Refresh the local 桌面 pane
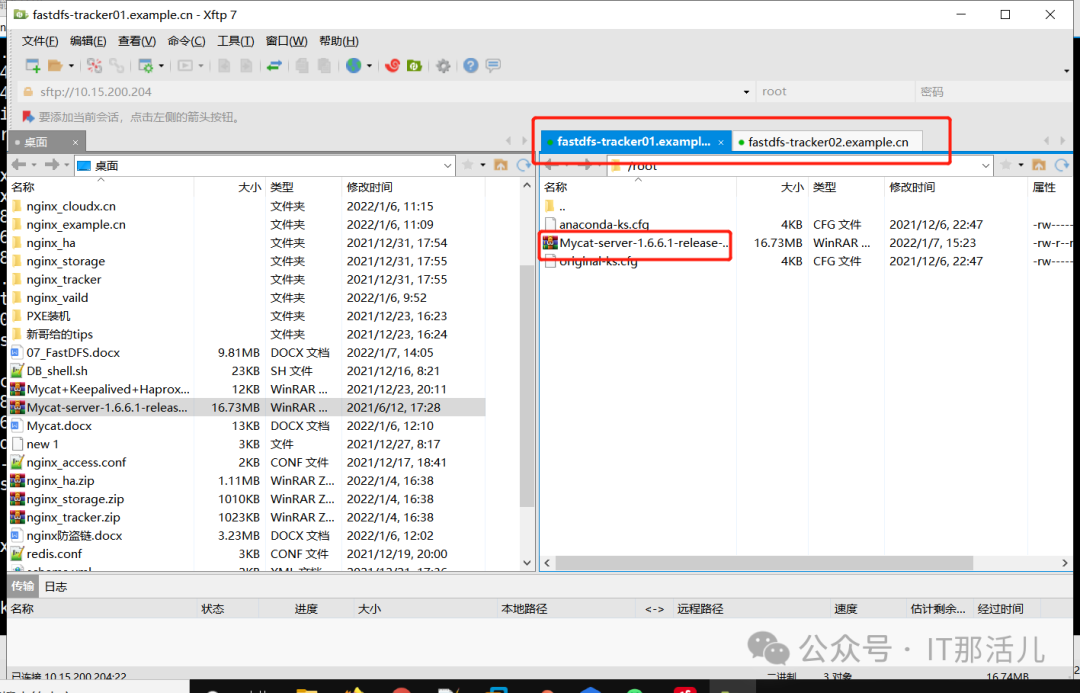This screenshot has height=693, width=1080. [524, 165]
